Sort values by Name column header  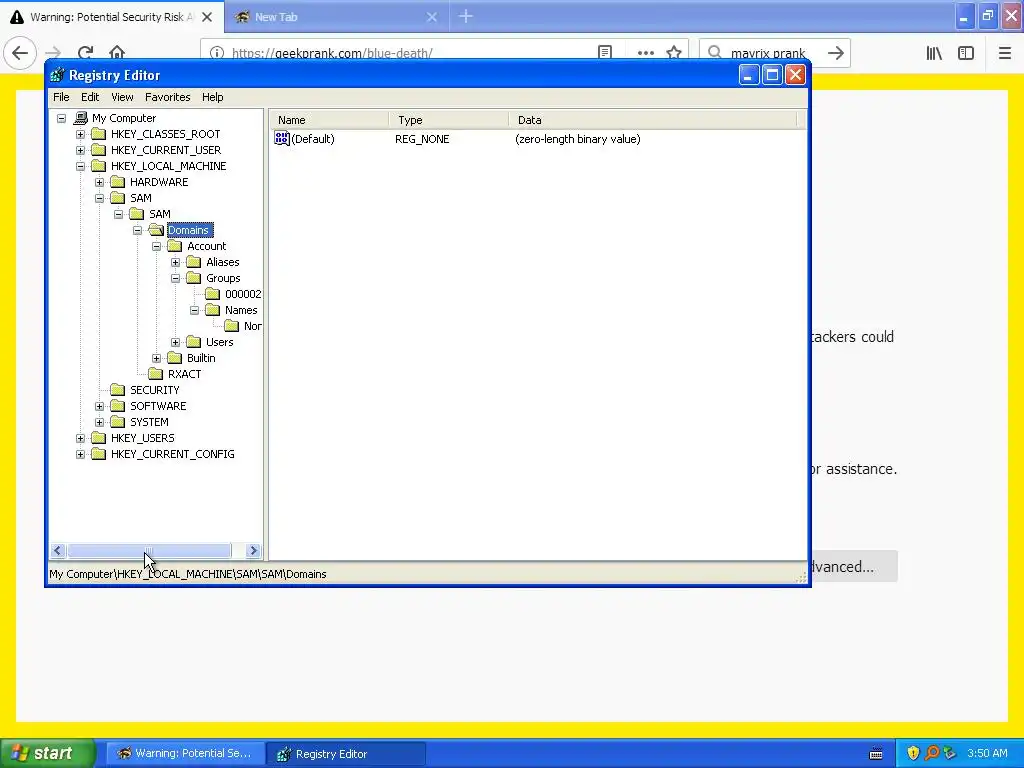pos(329,120)
